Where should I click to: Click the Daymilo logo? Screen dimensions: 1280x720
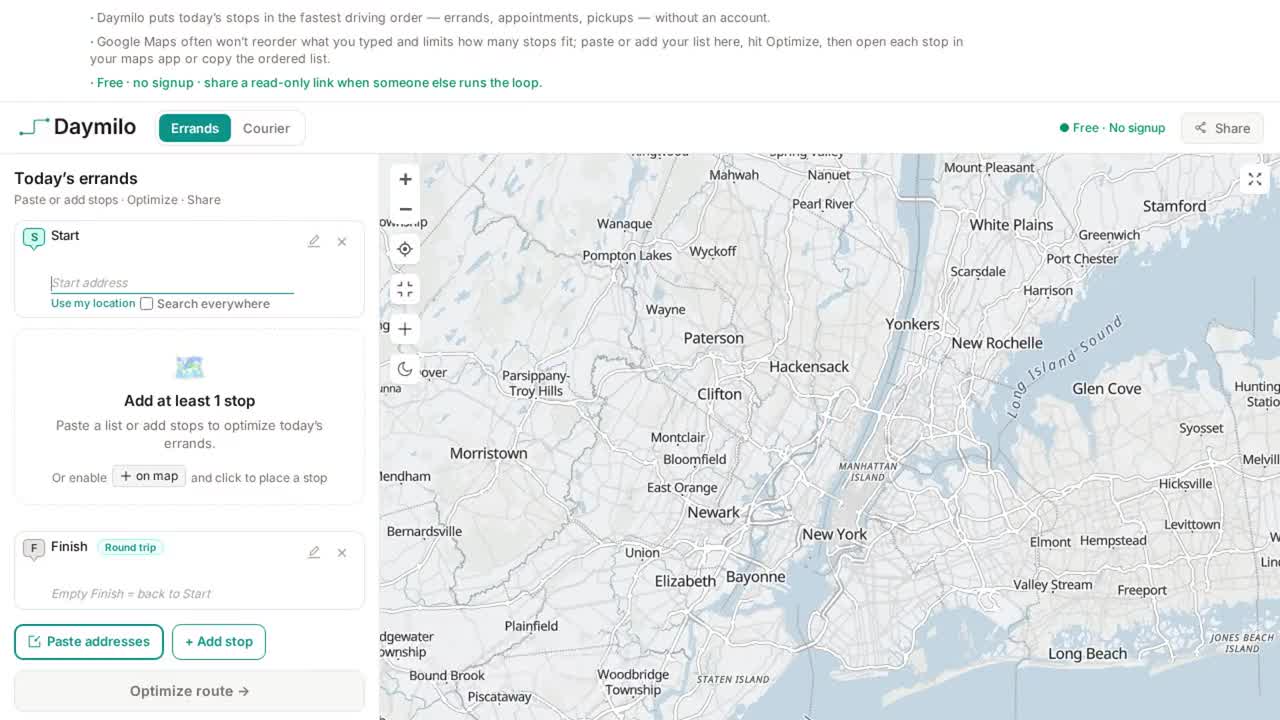[x=77, y=127]
